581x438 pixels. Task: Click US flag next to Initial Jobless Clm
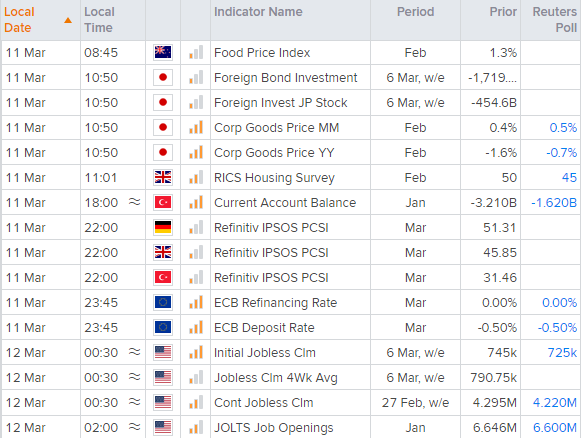[163, 352]
